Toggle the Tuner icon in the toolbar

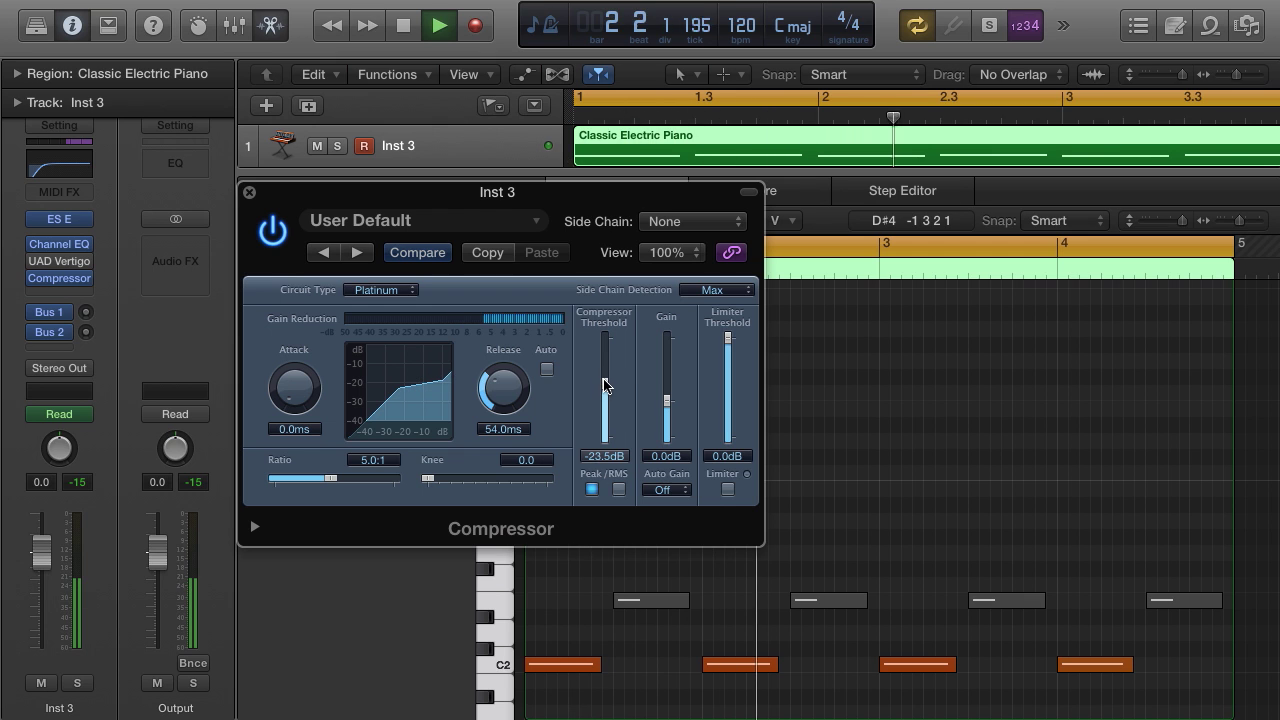coord(953,26)
